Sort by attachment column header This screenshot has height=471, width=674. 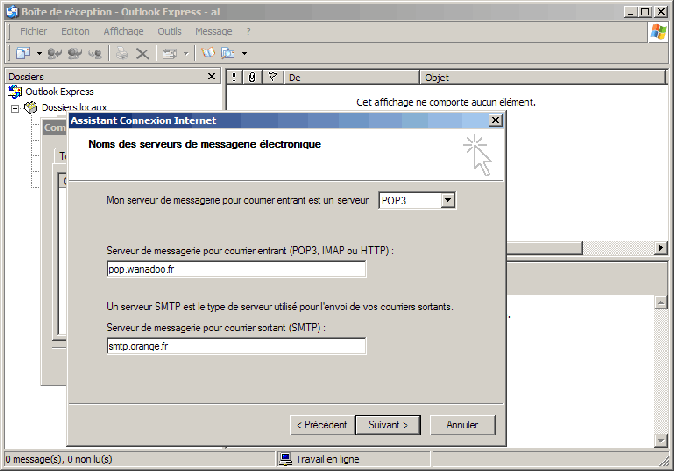[x=252, y=77]
